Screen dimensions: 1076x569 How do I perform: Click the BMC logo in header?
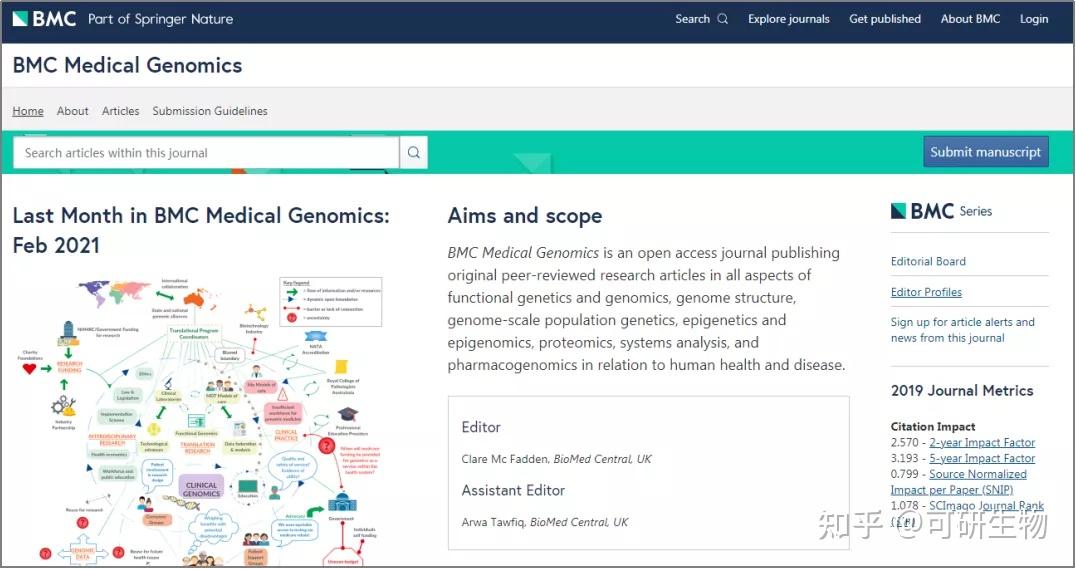[x=45, y=18]
